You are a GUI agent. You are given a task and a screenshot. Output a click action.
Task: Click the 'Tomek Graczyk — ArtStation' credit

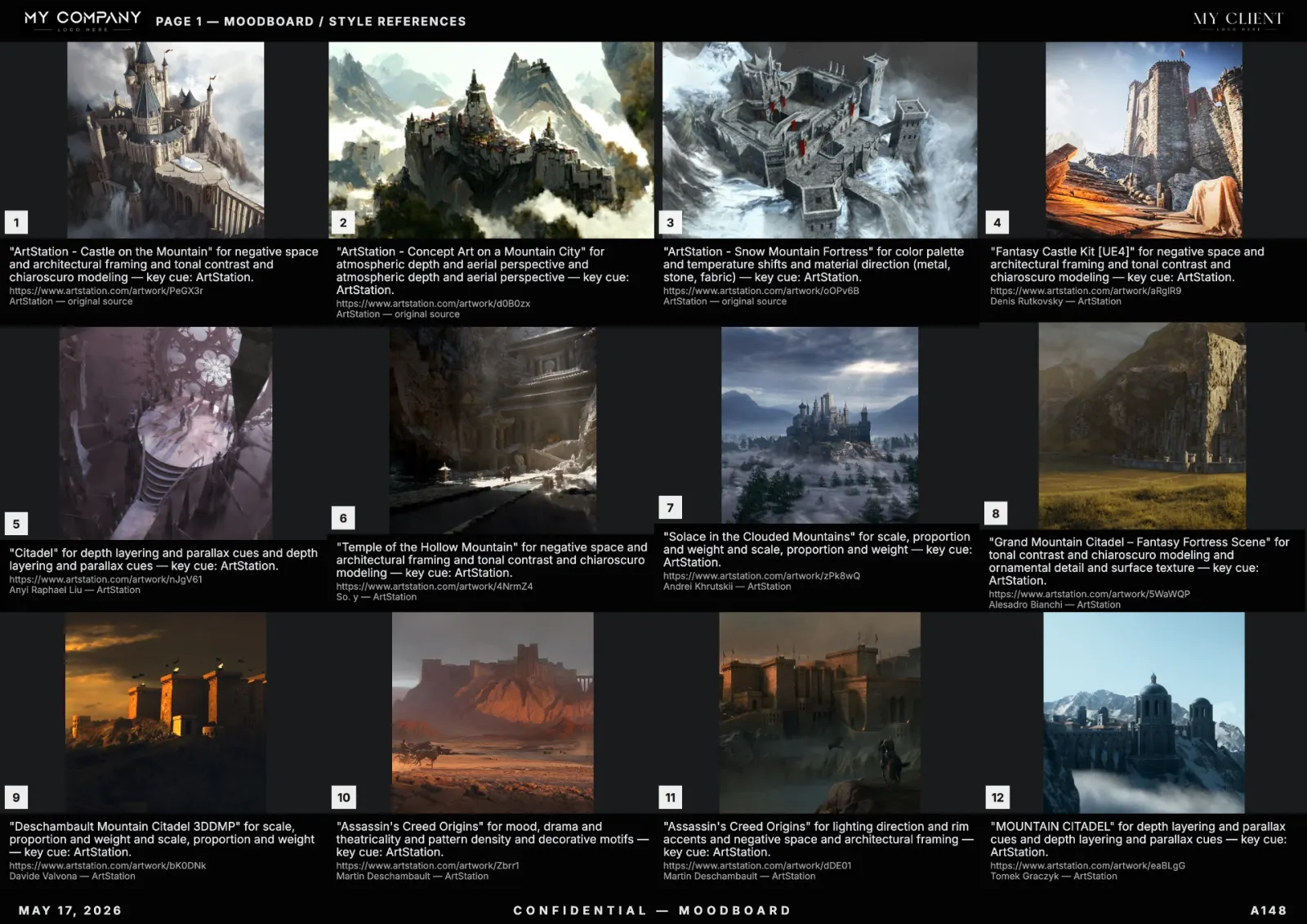click(1053, 877)
